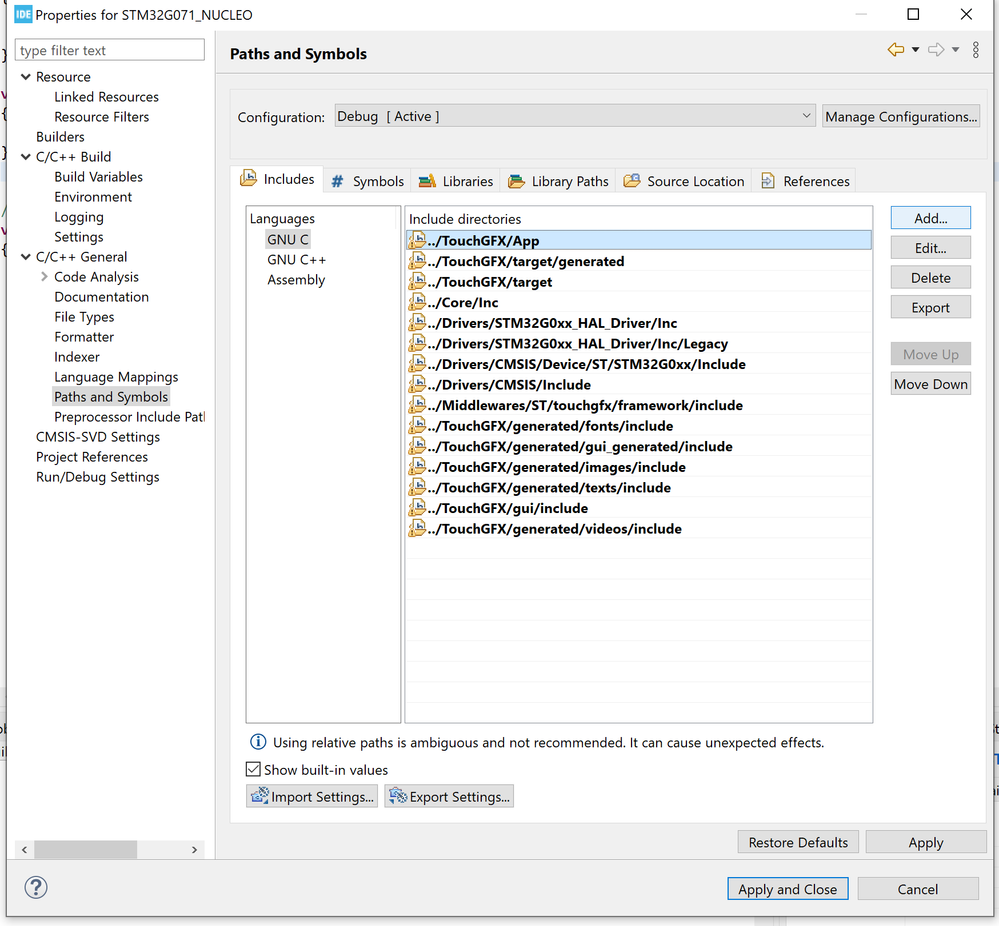This screenshot has width=999, height=926.
Task: Click the Export Settings... button
Action: [x=449, y=797]
